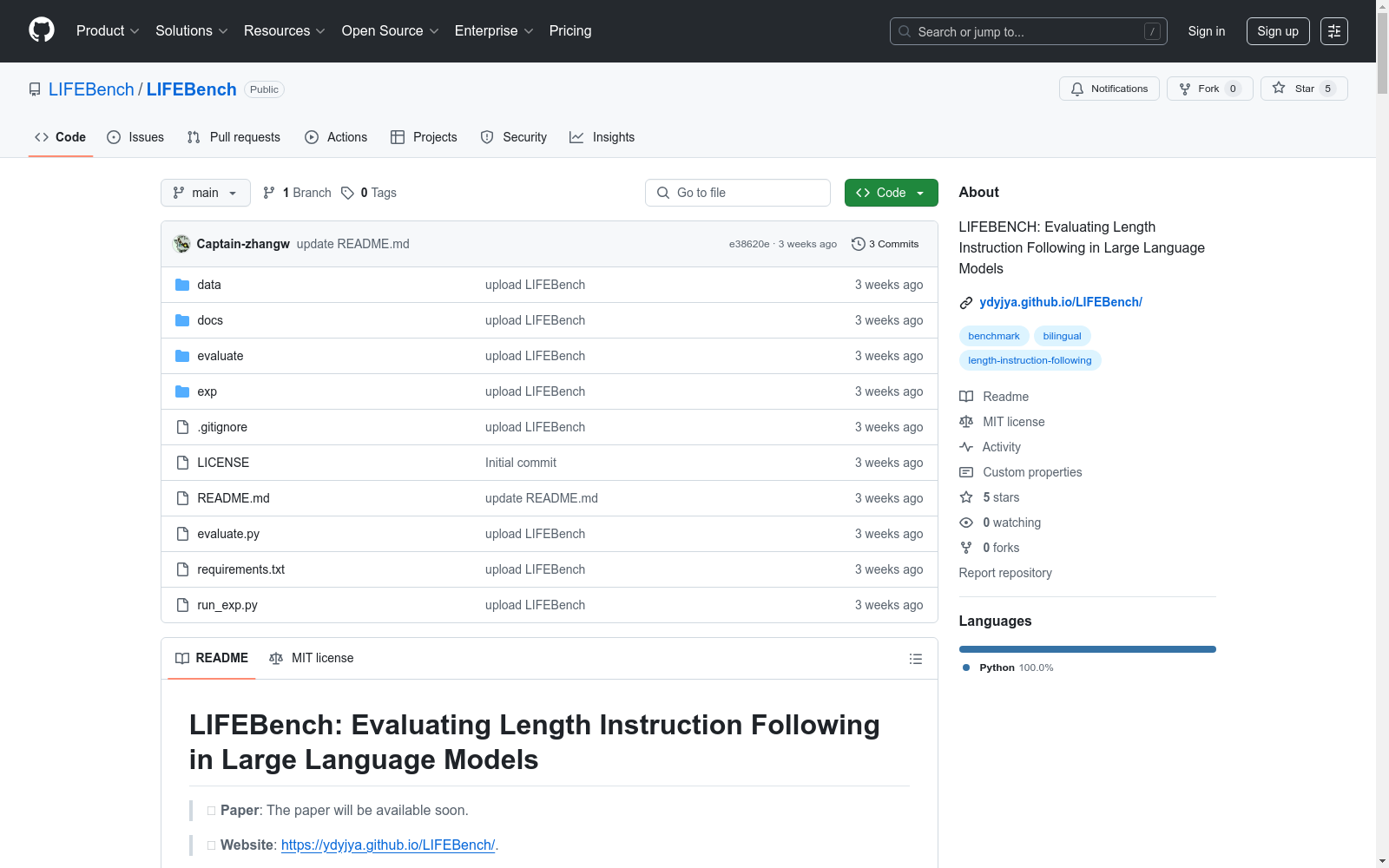Click the run_exp.py file icon
The height and width of the screenshot is (868, 1389).
point(182,605)
